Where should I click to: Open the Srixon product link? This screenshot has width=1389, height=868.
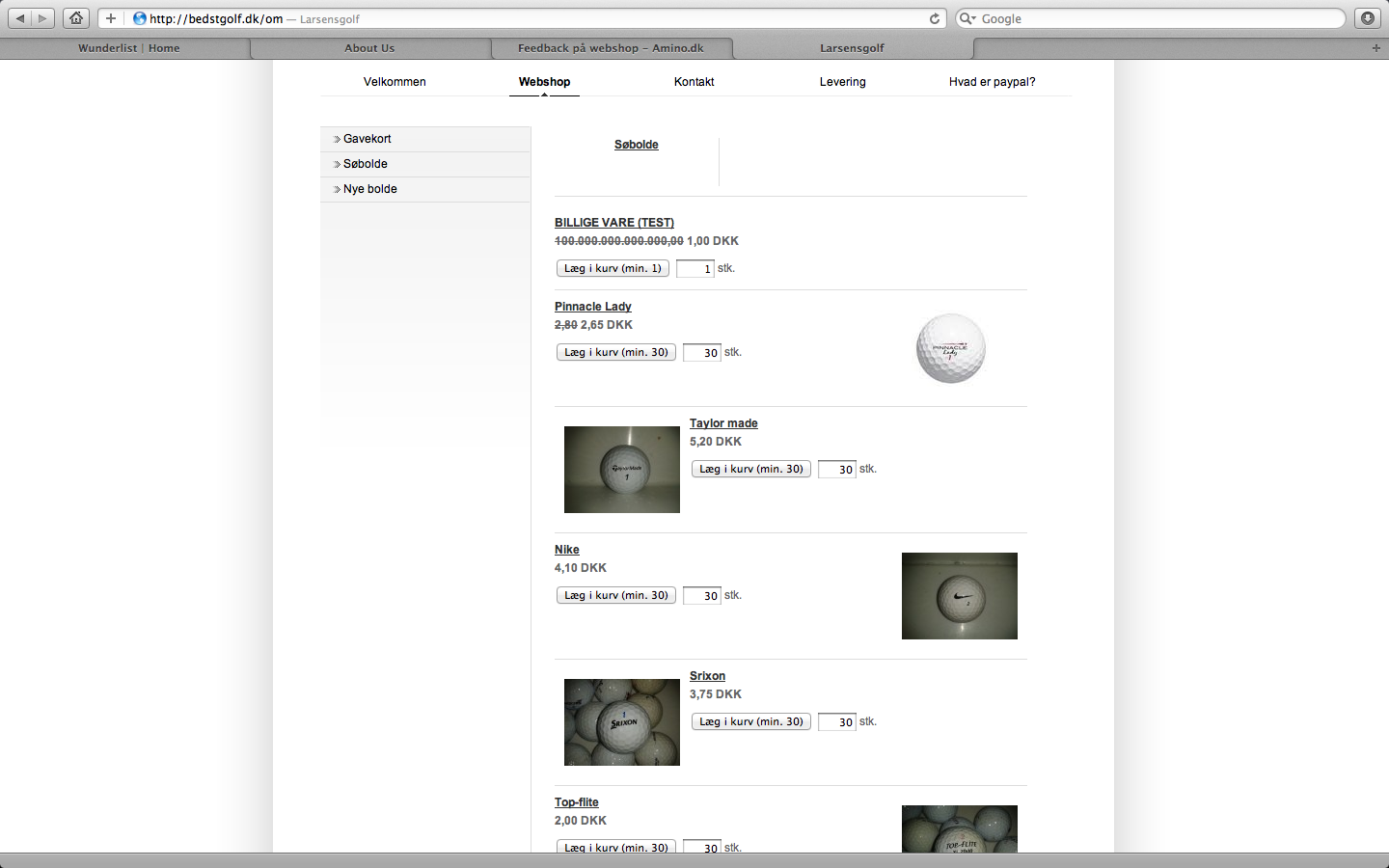[x=707, y=676]
